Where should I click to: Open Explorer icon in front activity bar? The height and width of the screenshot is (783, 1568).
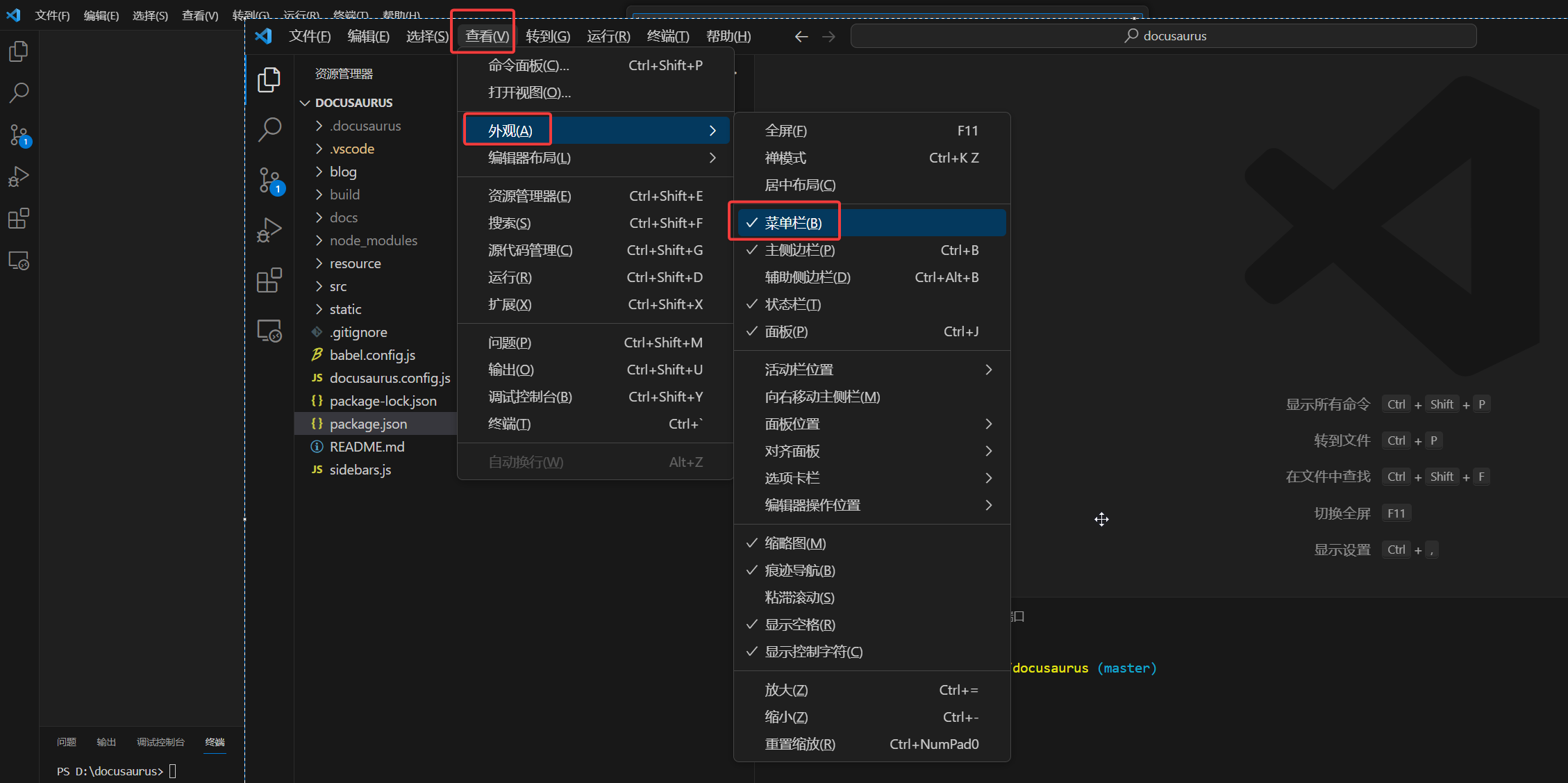point(269,79)
